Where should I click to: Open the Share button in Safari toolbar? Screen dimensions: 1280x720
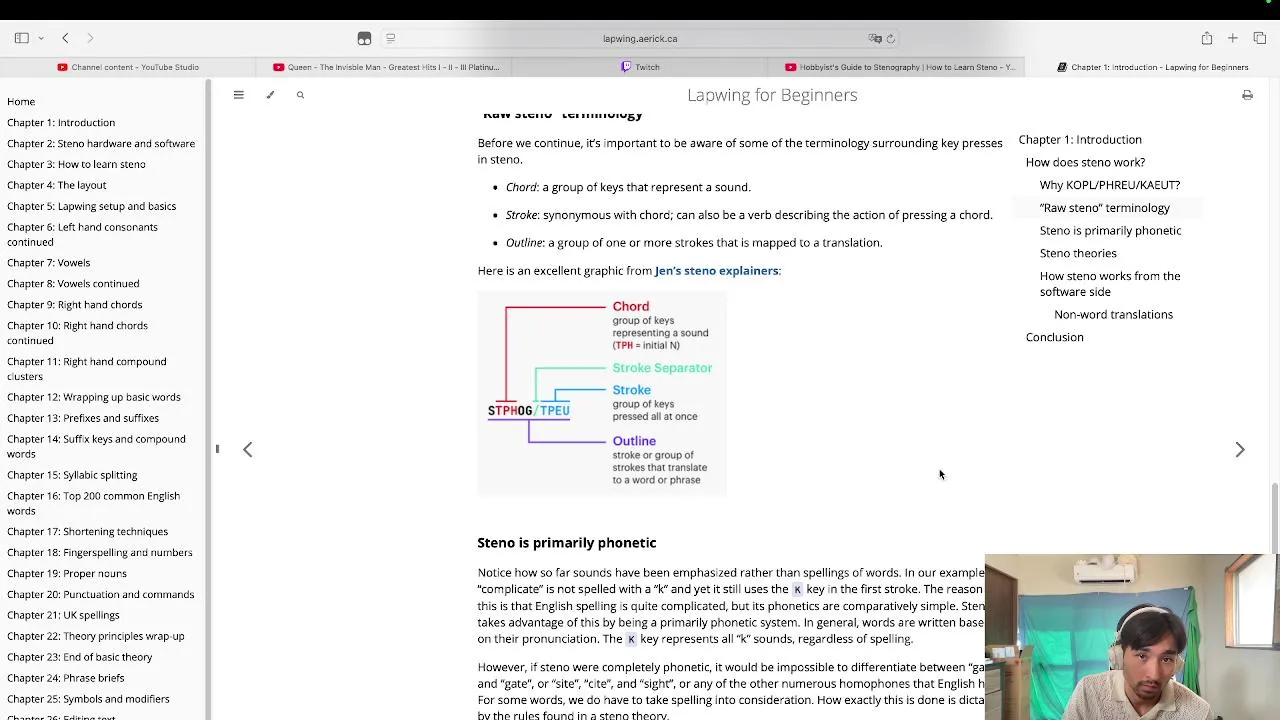pos(1207,38)
